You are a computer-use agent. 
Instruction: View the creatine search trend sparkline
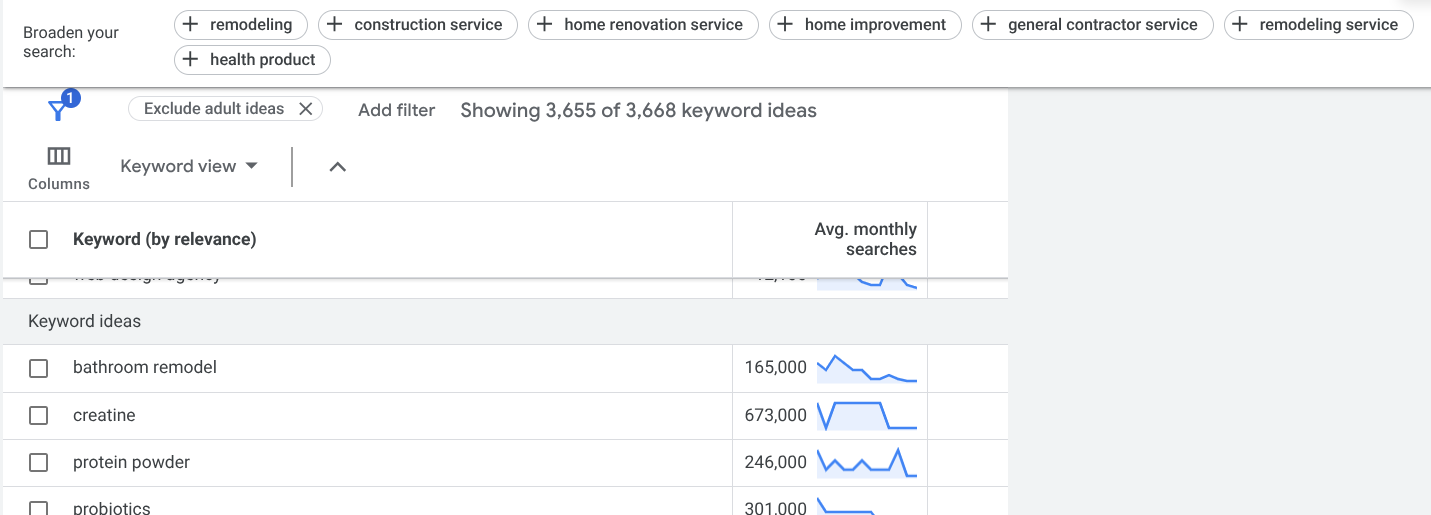tap(866, 414)
